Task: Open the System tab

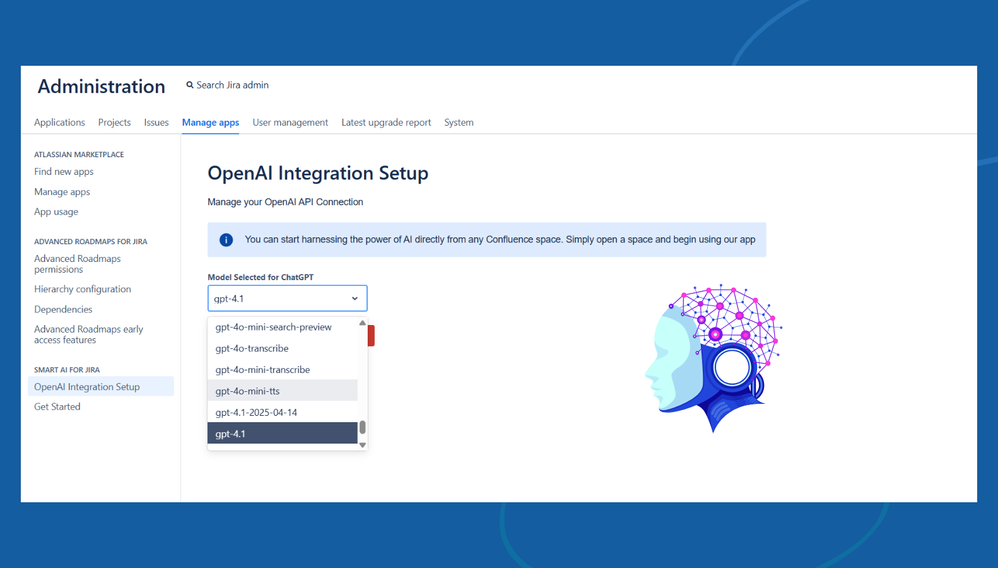Action: pos(459,122)
